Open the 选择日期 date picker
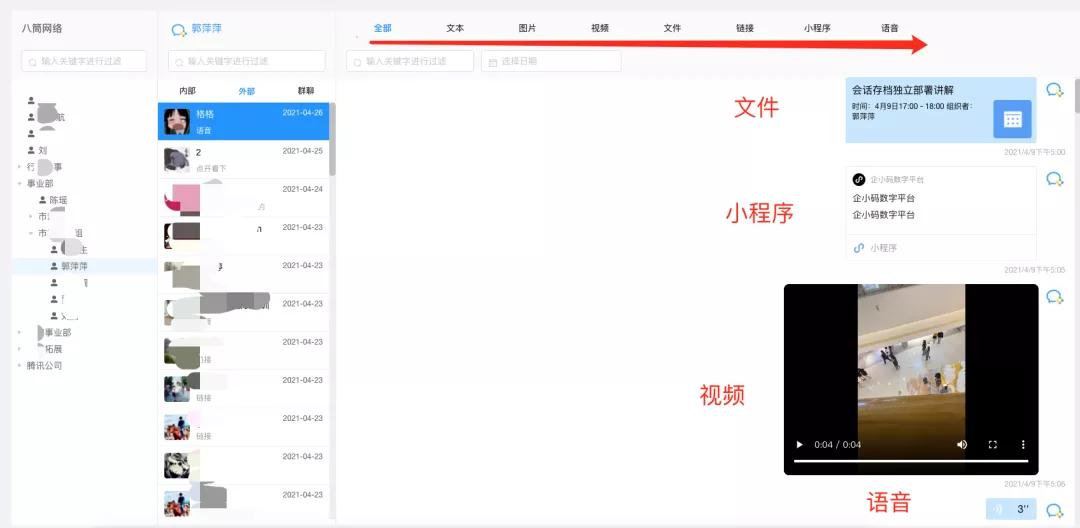This screenshot has height=528, width=1080. tap(551, 61)
